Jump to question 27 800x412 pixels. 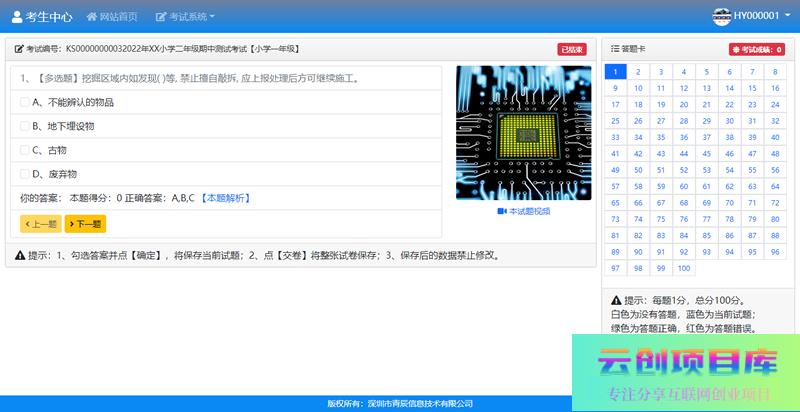661,121
